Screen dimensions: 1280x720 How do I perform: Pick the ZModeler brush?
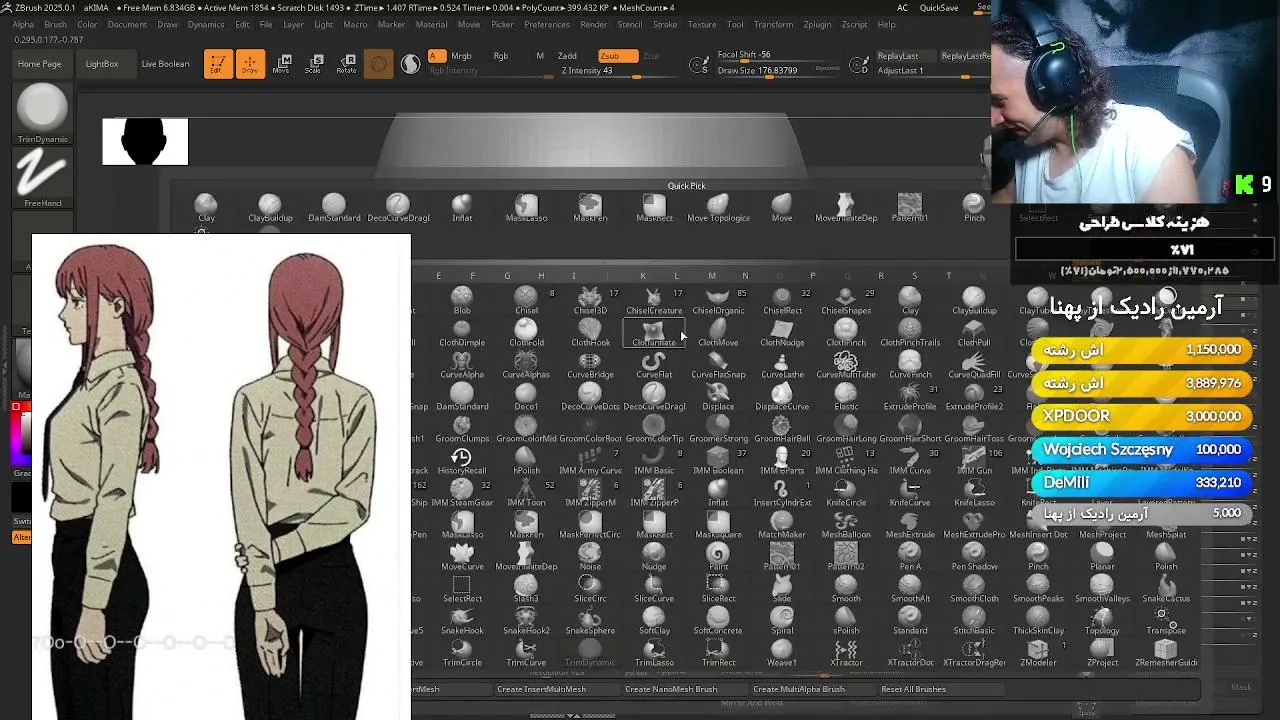[x=1038, y=653]
